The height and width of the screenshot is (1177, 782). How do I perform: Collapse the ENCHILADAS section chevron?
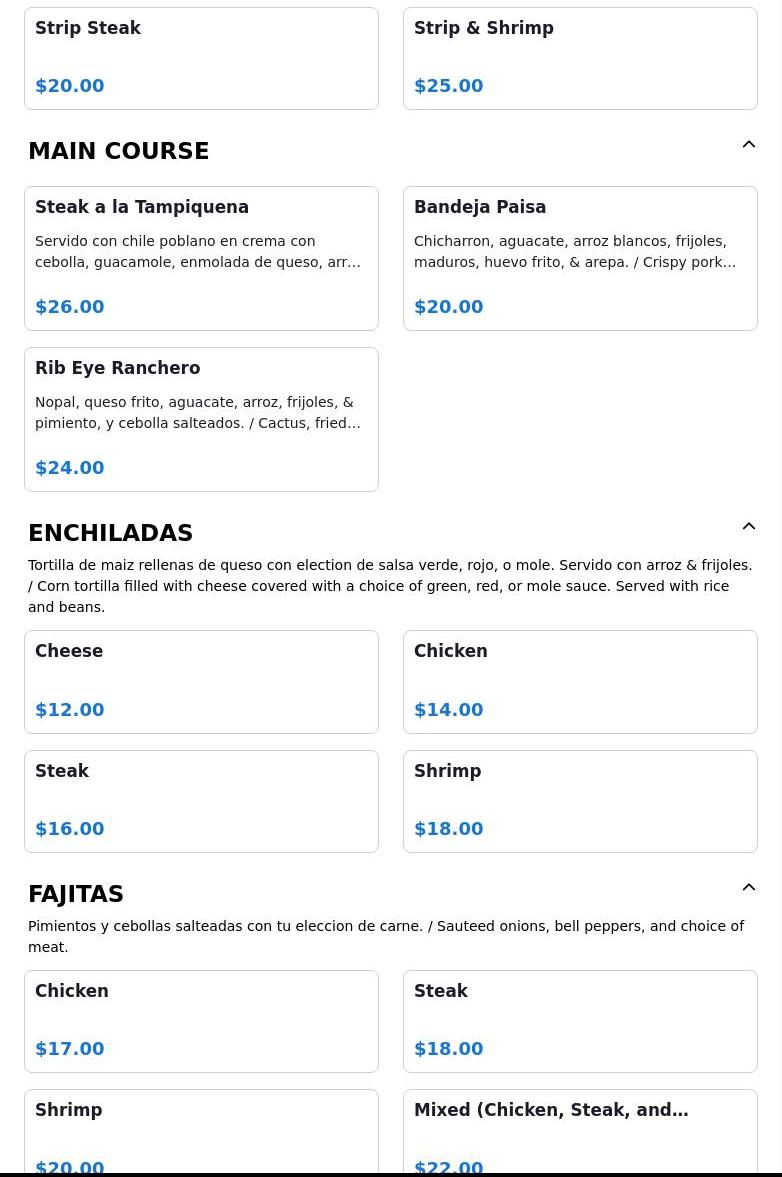tap(748, 526)
